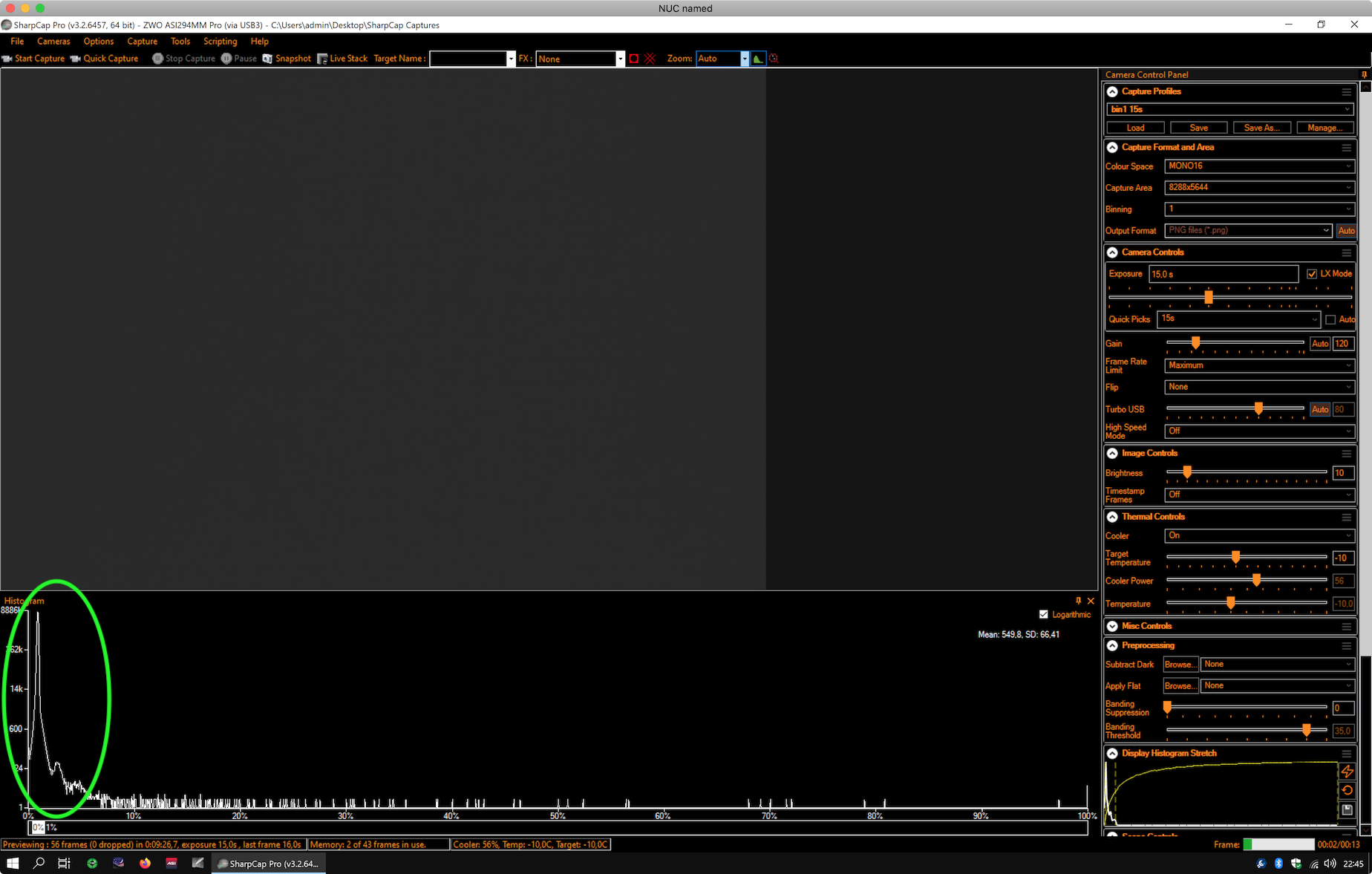Screen dimensions: 1372x874
Task: Click the red magnifier icon after Zoom
Action: (774, 59)
